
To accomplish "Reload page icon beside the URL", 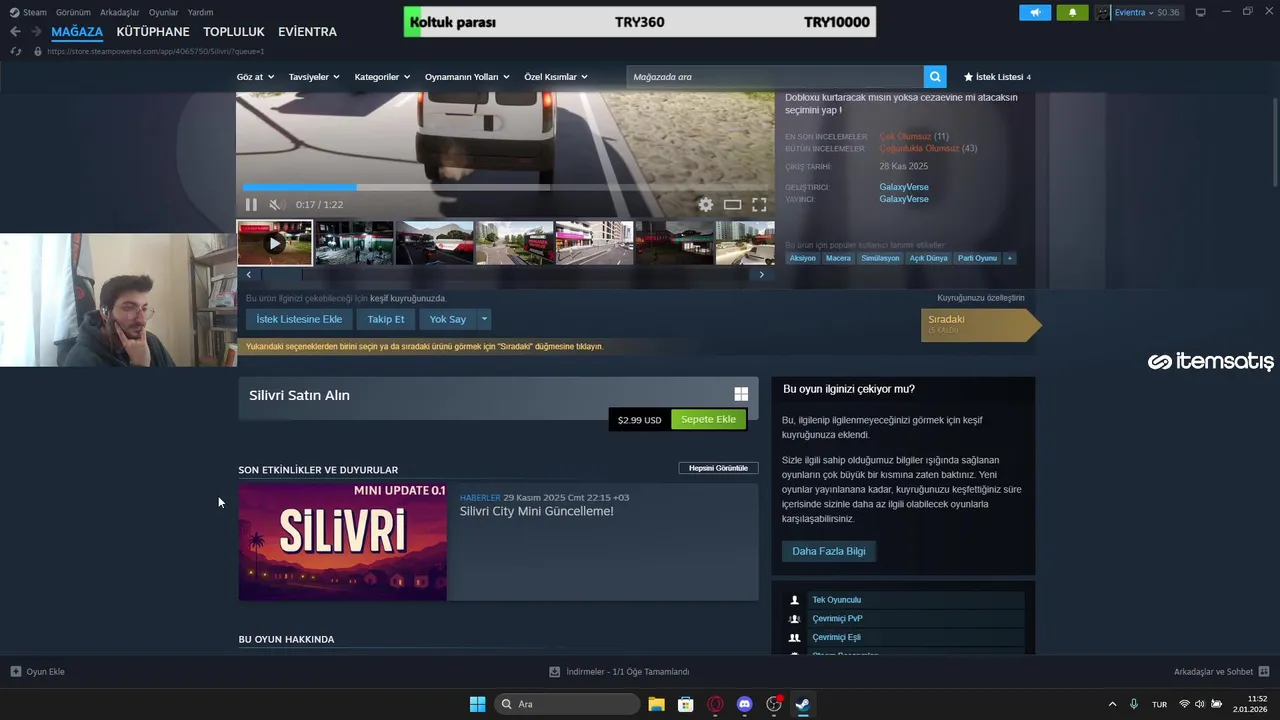I will click(x=15, y=51).
